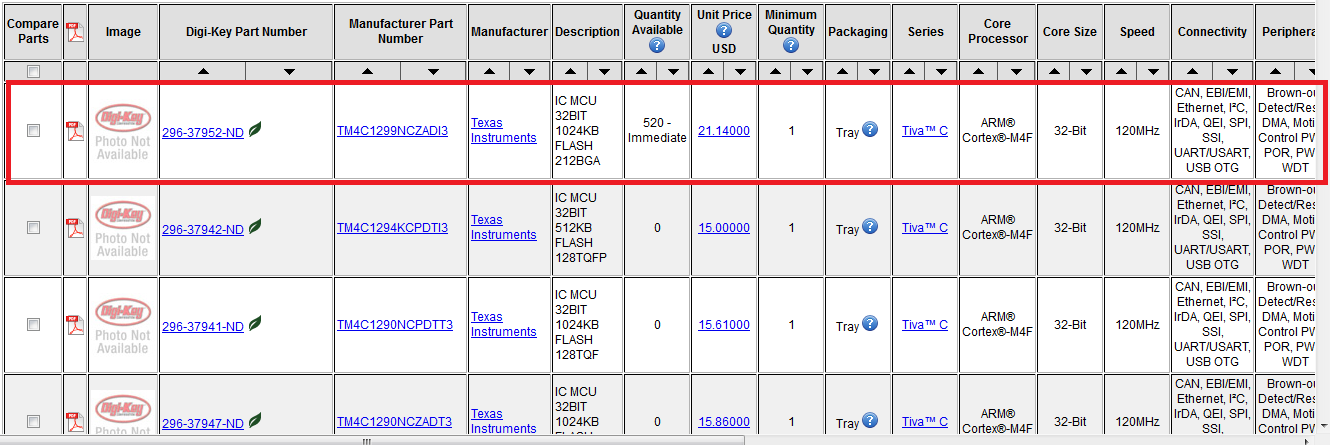Sort Core Size ascending
This screenshot has width=1330, height=445.
click(1054, 72)
